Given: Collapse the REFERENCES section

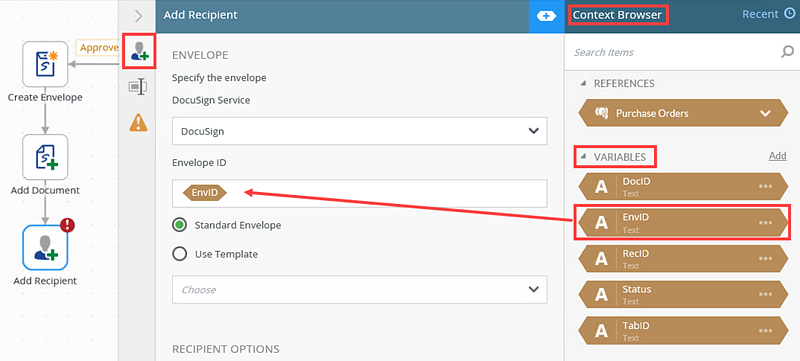Looking at the screenshot, I should click(584, 83).
